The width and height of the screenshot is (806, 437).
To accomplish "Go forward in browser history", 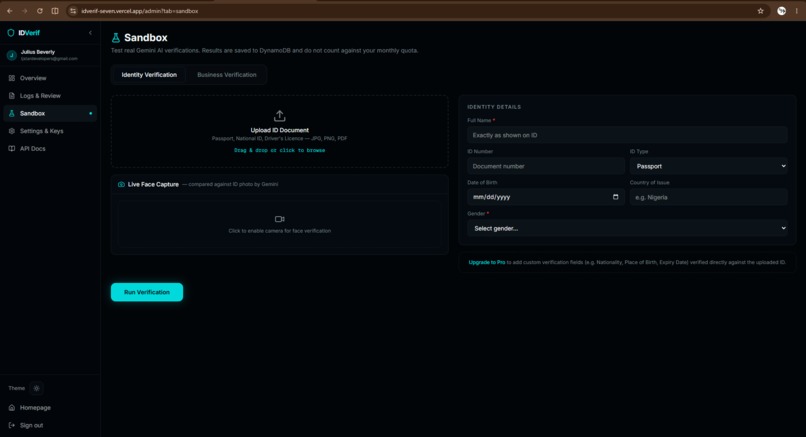I will point(24,11).
